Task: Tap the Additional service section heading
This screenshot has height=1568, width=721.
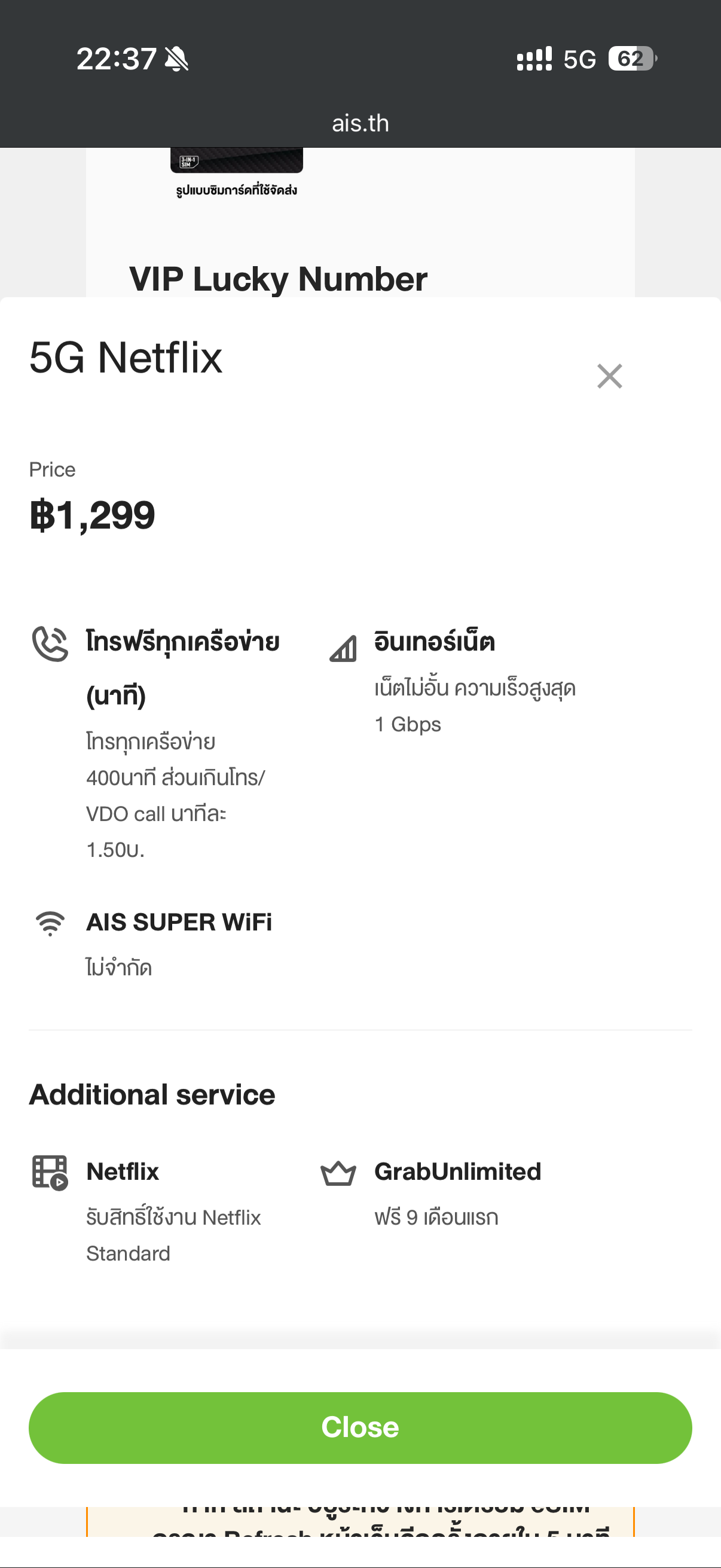Action: (152, 1094)
